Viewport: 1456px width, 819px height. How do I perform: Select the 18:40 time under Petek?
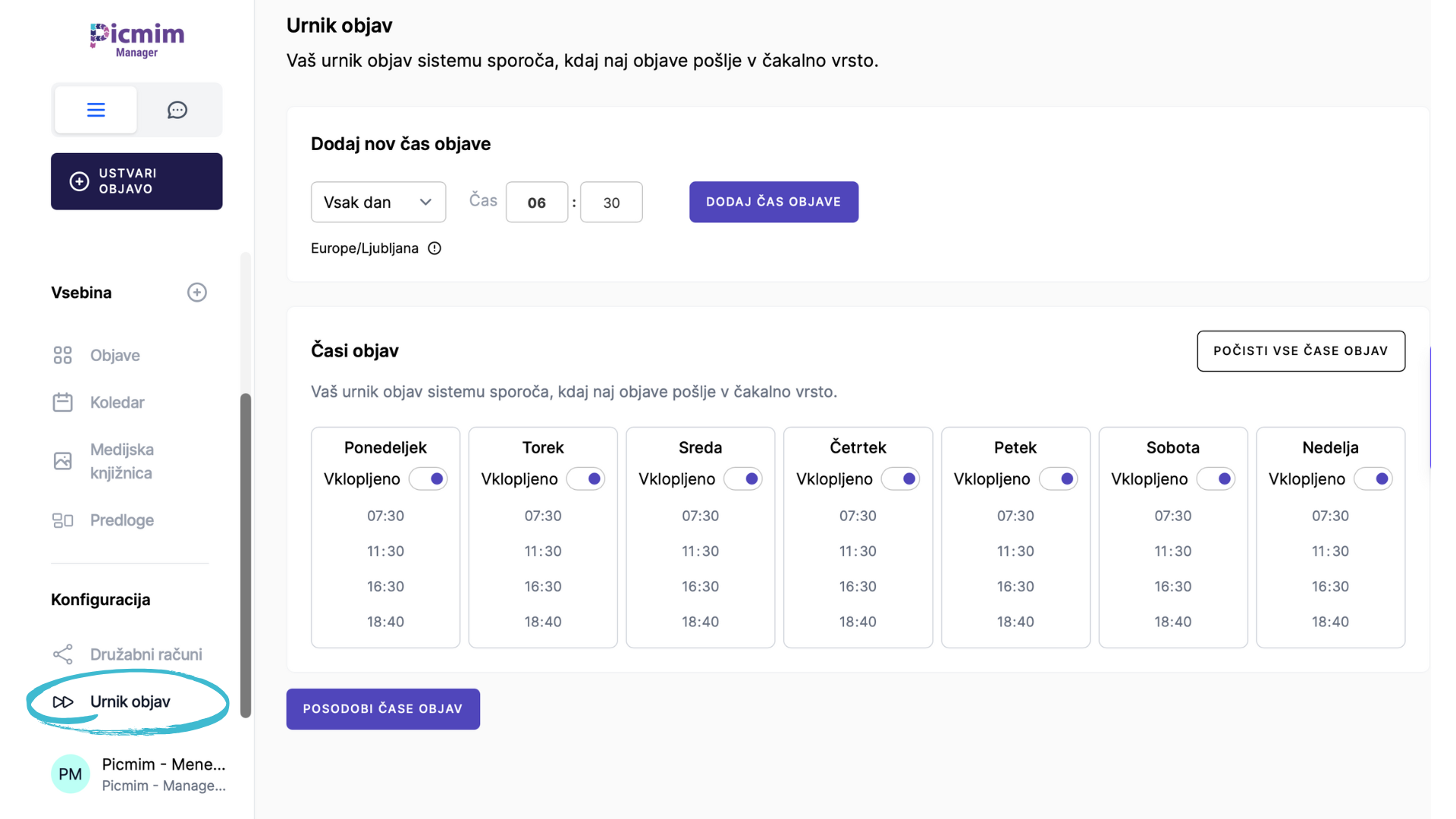(1015, 622)
